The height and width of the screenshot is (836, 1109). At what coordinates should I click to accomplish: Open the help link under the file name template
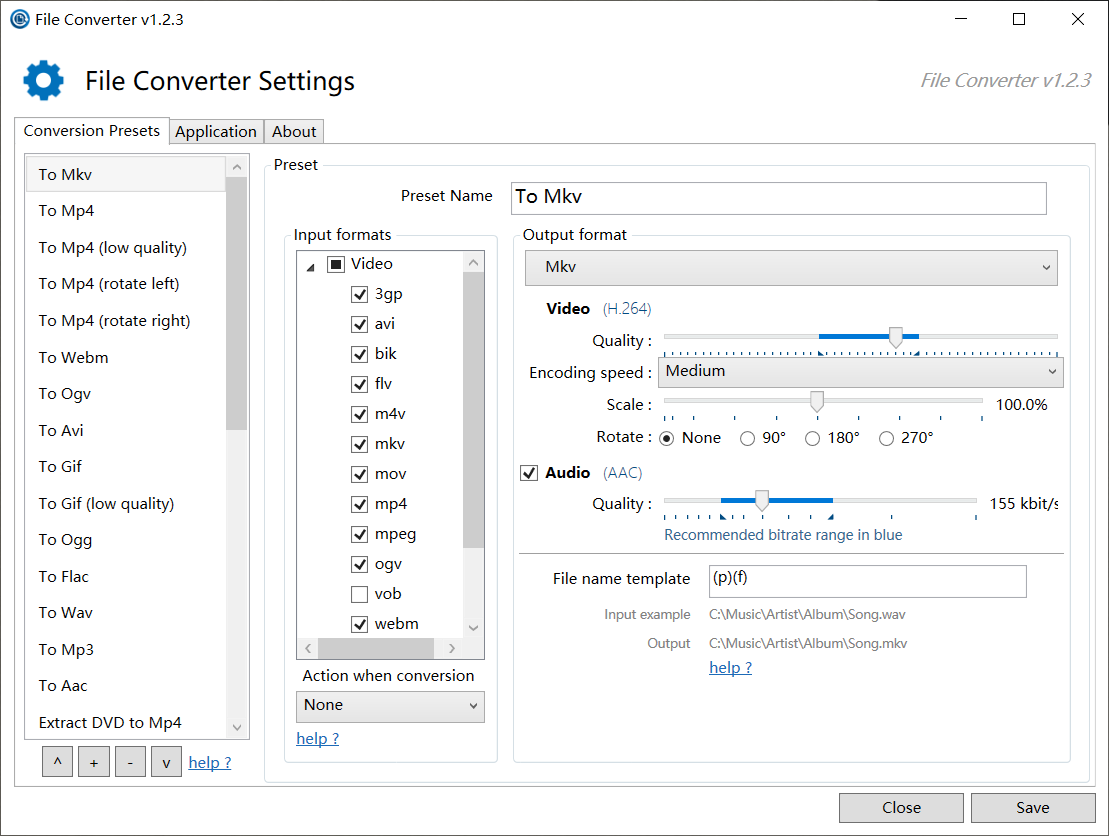point(729,667)
